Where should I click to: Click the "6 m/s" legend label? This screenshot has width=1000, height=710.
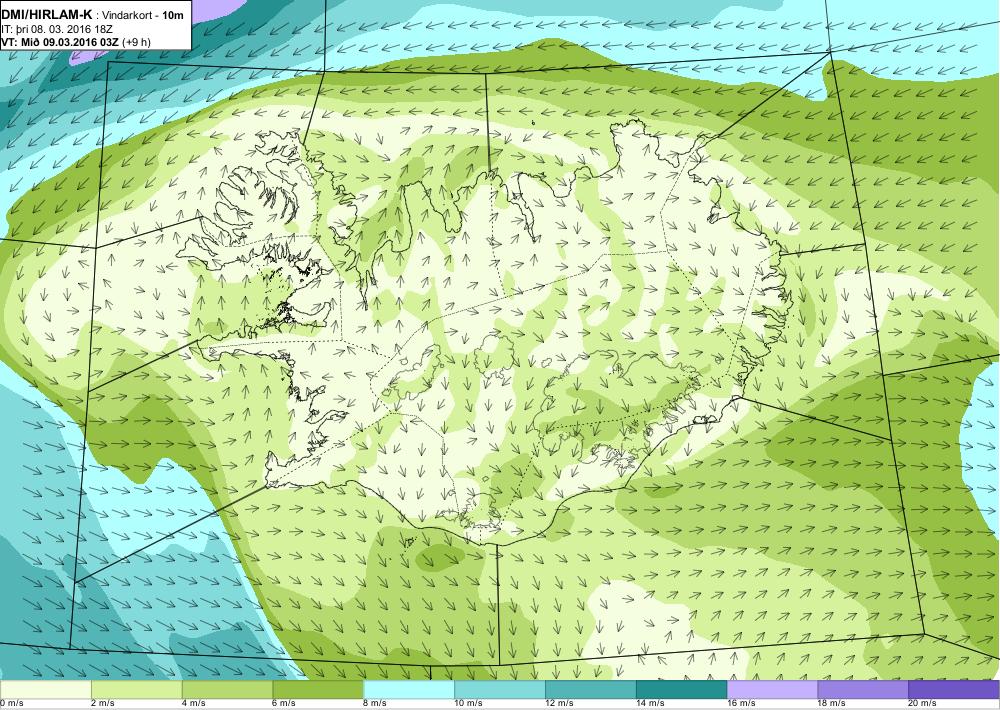(284, 704)
